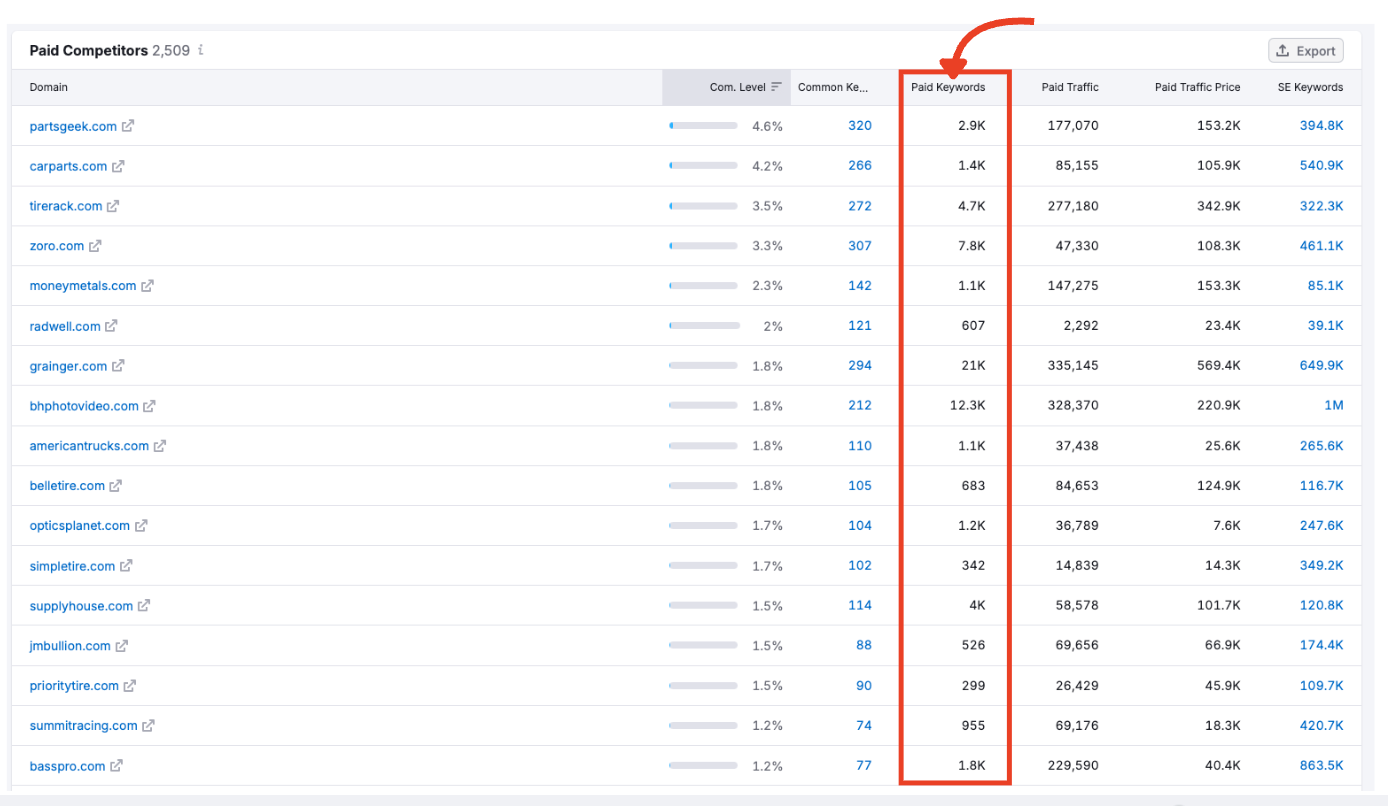Click the external link icon next to basspro.com

click(118, 766)
